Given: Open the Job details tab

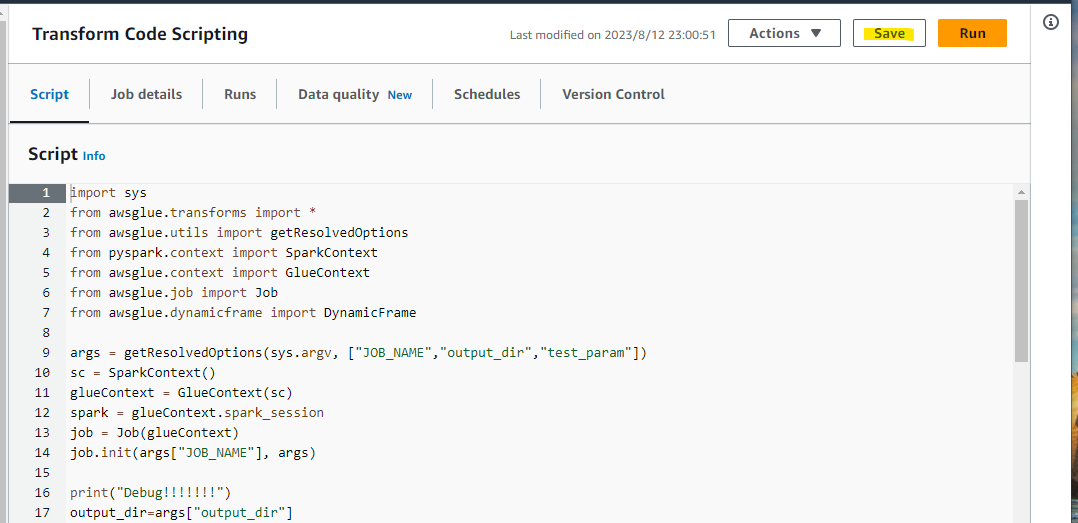Looking at the screenshot, I should tap(146, 94).
